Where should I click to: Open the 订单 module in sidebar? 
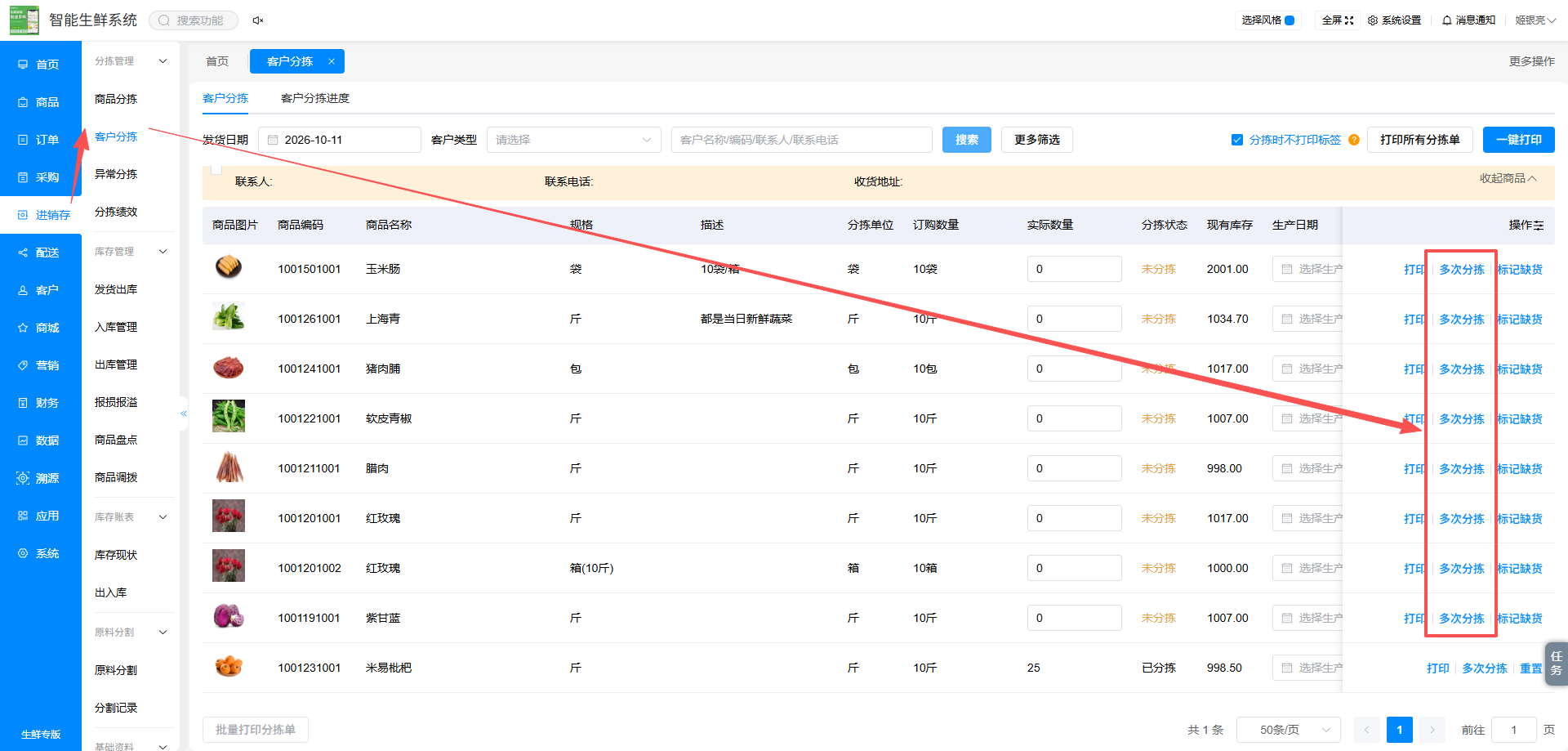click(40, 140)
